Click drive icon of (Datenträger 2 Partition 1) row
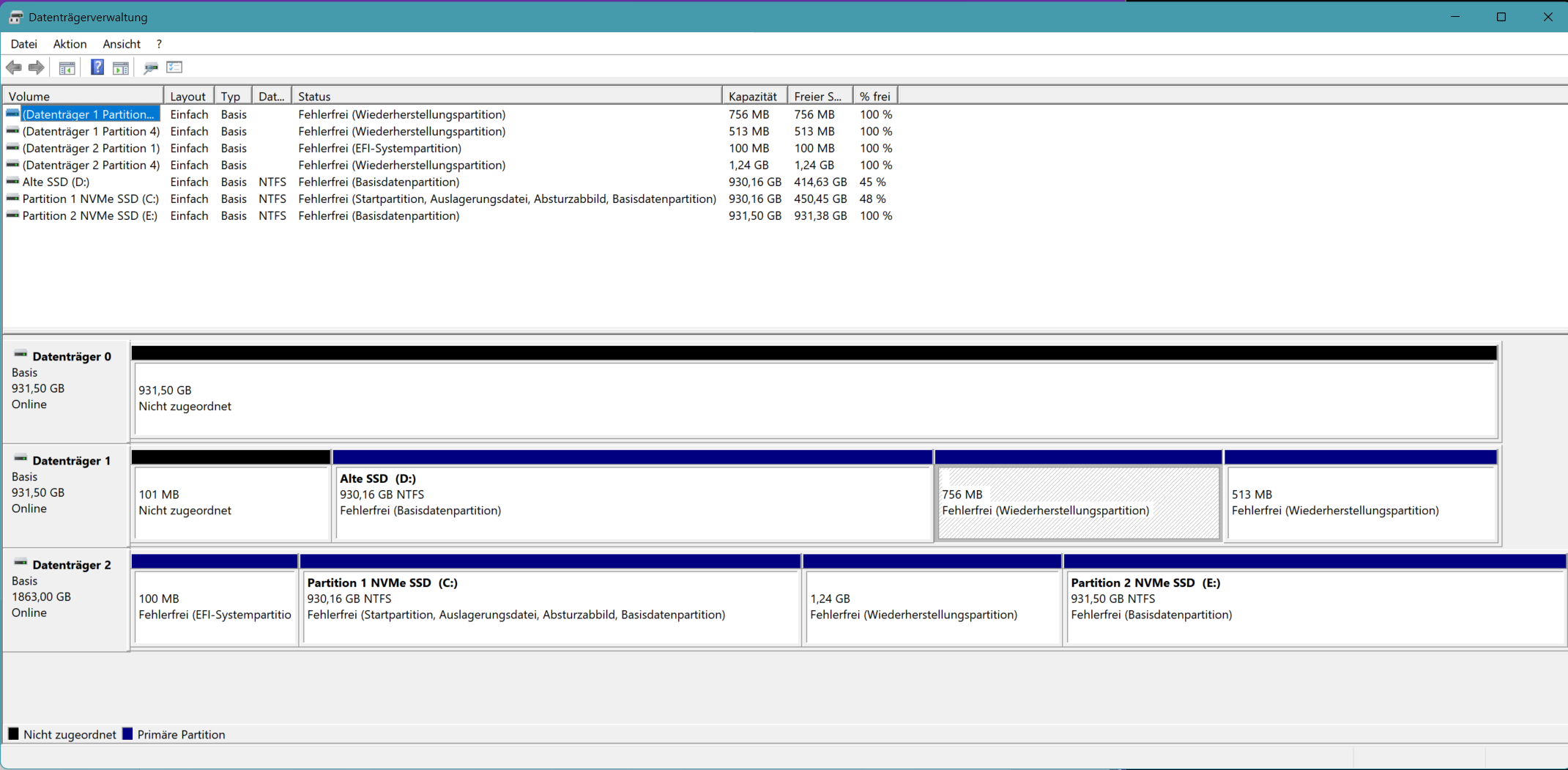The height and width of the screenshot is (770, 1568). [x=12, y=147]
